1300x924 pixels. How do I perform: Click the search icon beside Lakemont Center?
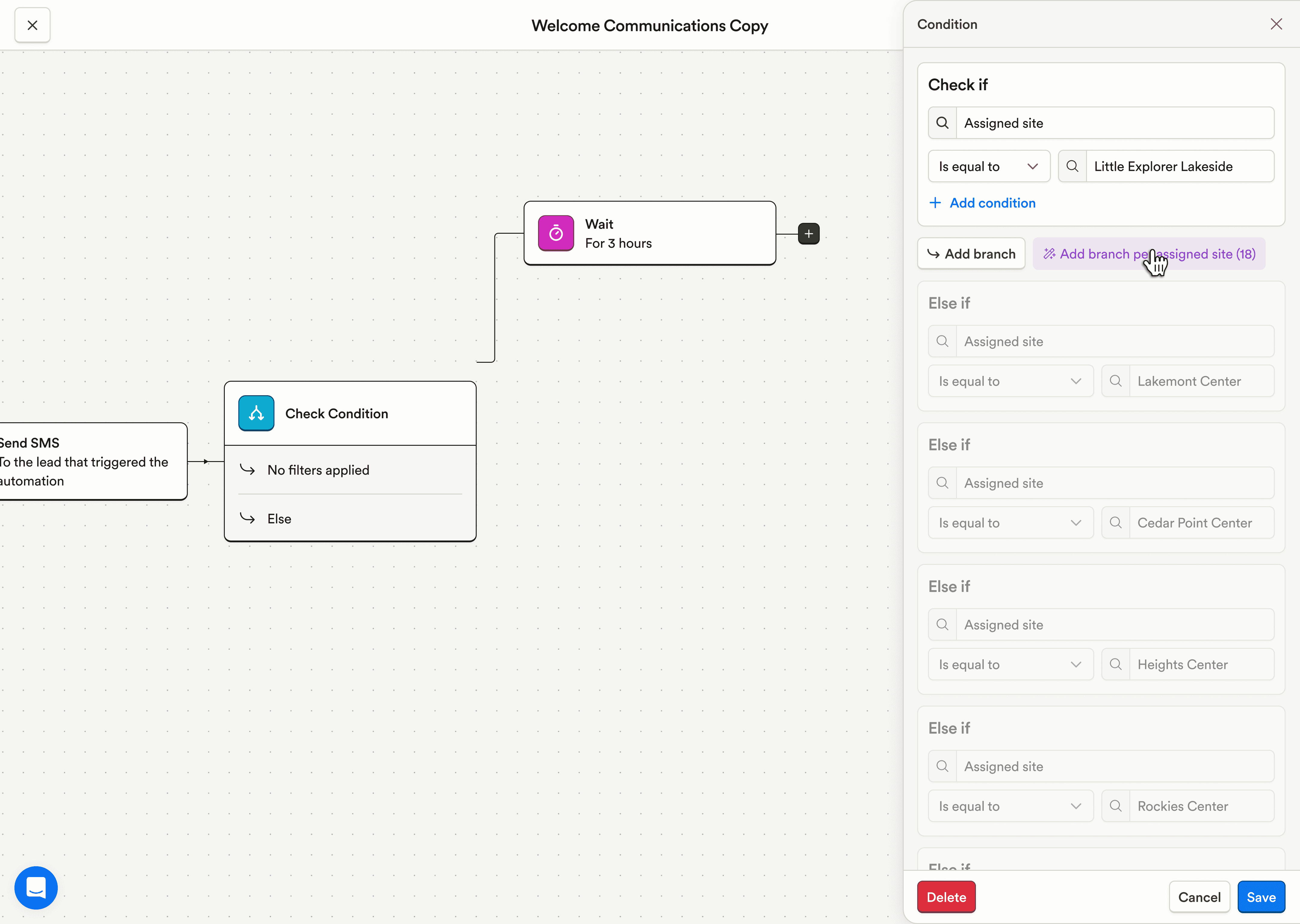[x=1116, y=381]
